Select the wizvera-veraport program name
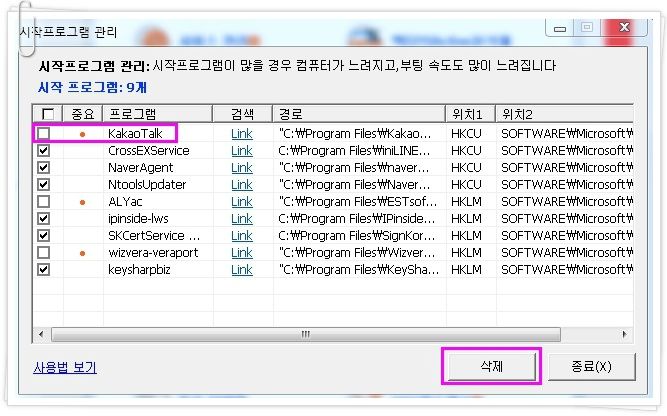This screenshot has width=667, height=416. coord(153,253)
